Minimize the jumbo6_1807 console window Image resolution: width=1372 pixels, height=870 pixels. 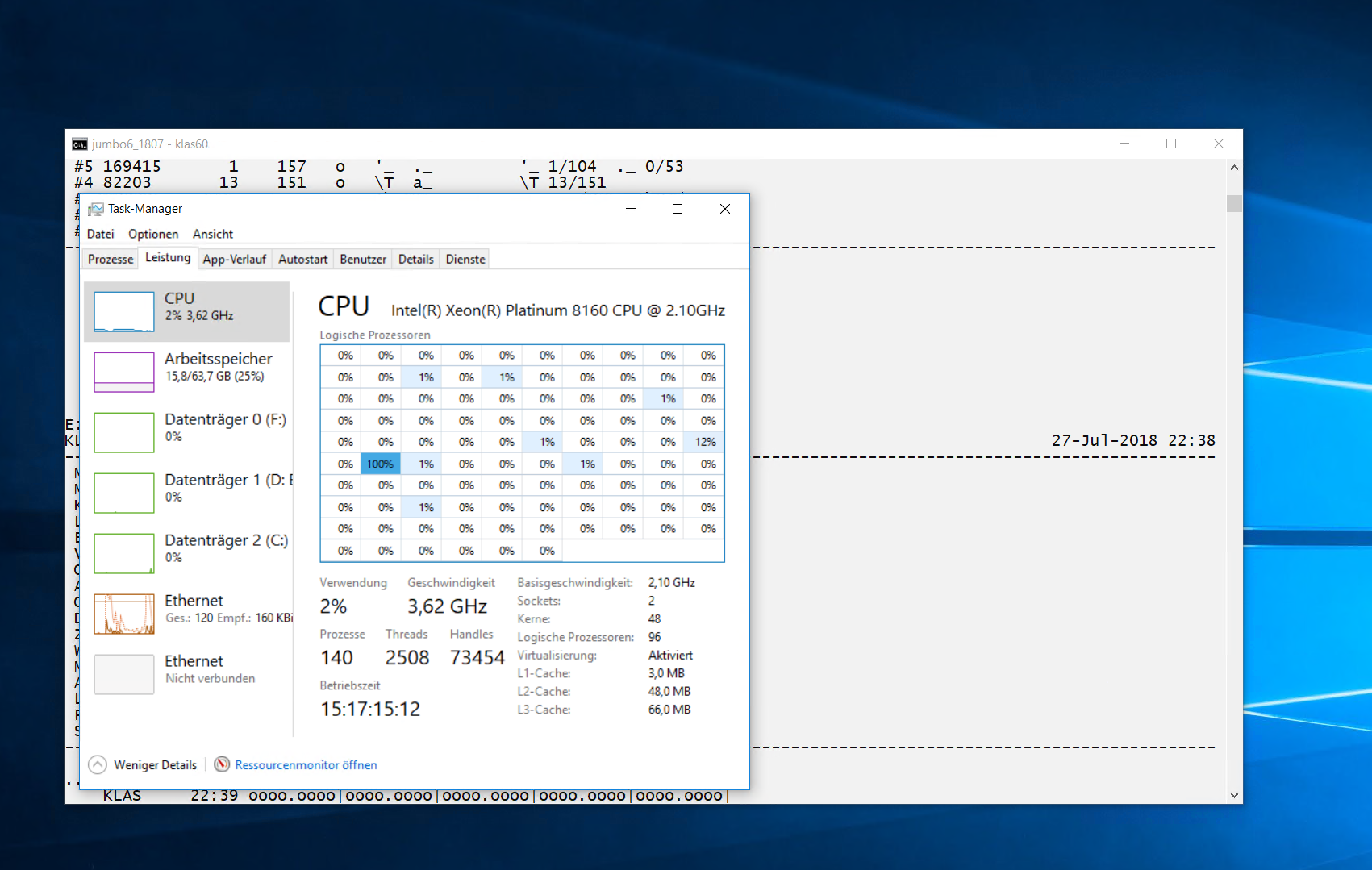coord(1124,144)
